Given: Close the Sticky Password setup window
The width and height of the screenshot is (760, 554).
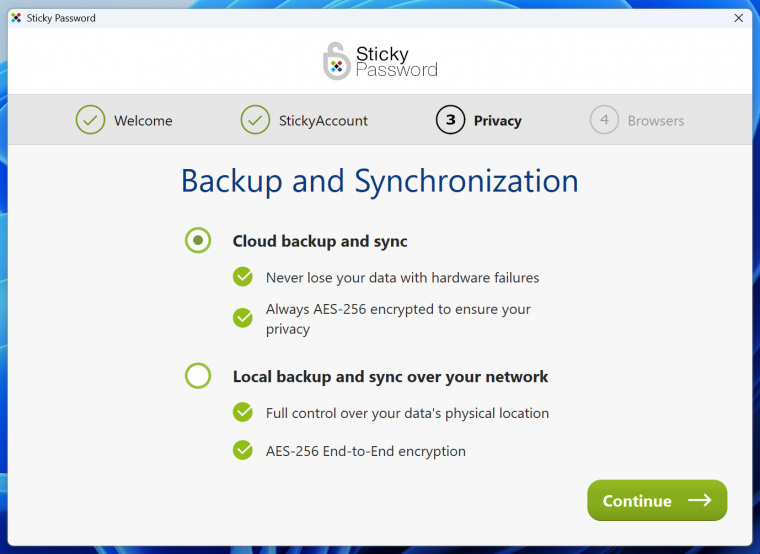Looking at the screenshot, I should (x=738, y=18).
